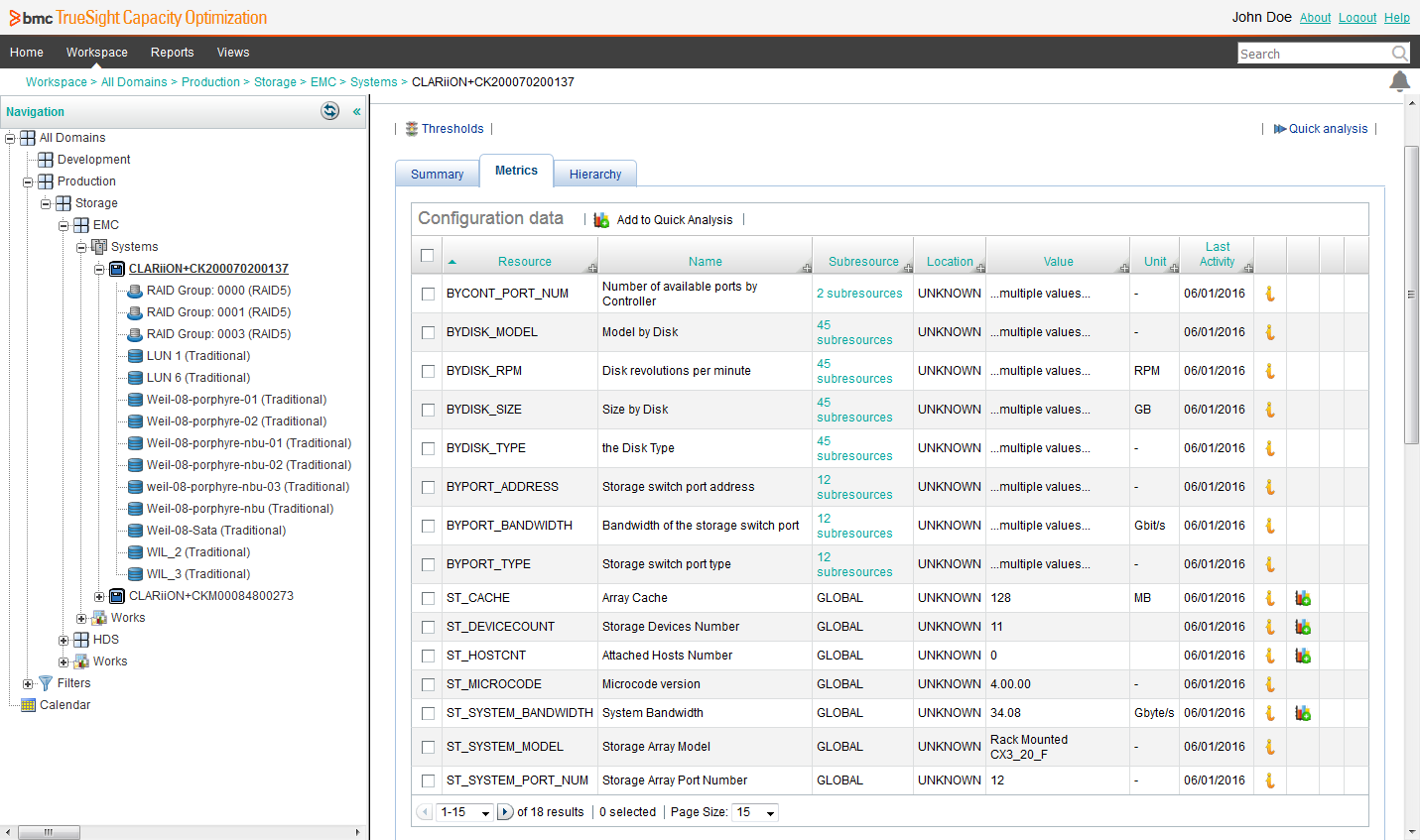Viewport: 1420px width, 840px height.
Task: Collapse the All Domains tree node
Action: tap(10, 138)
